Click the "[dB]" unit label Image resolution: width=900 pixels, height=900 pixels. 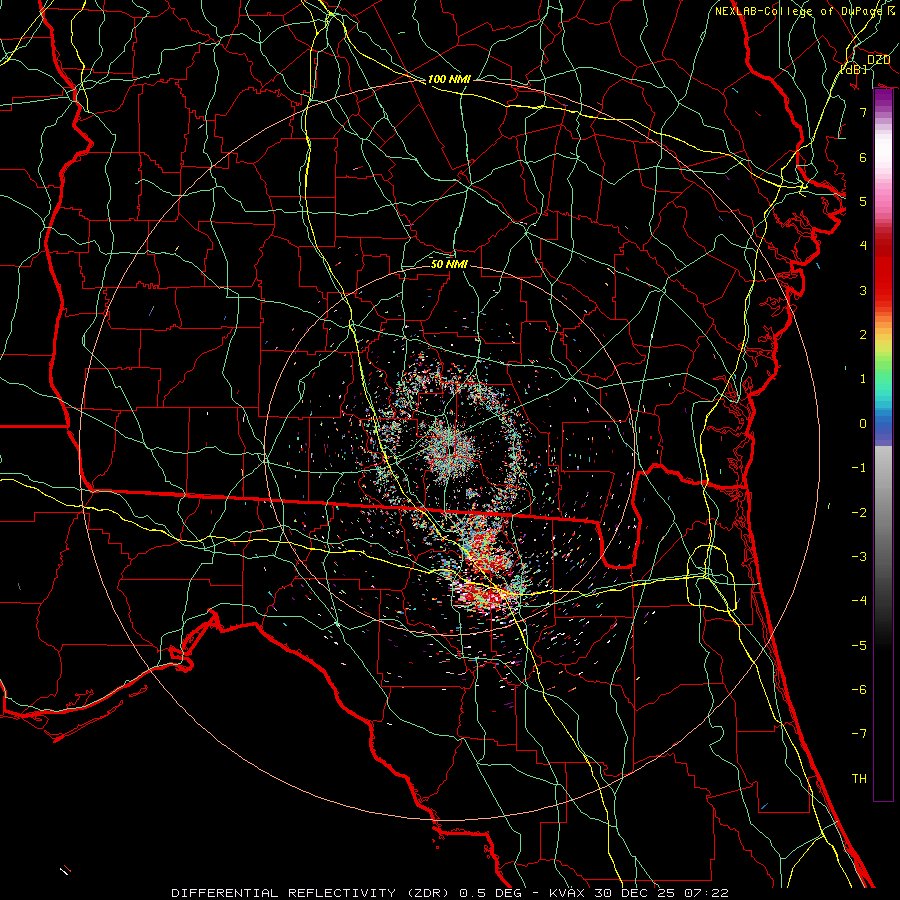[854, 69]
